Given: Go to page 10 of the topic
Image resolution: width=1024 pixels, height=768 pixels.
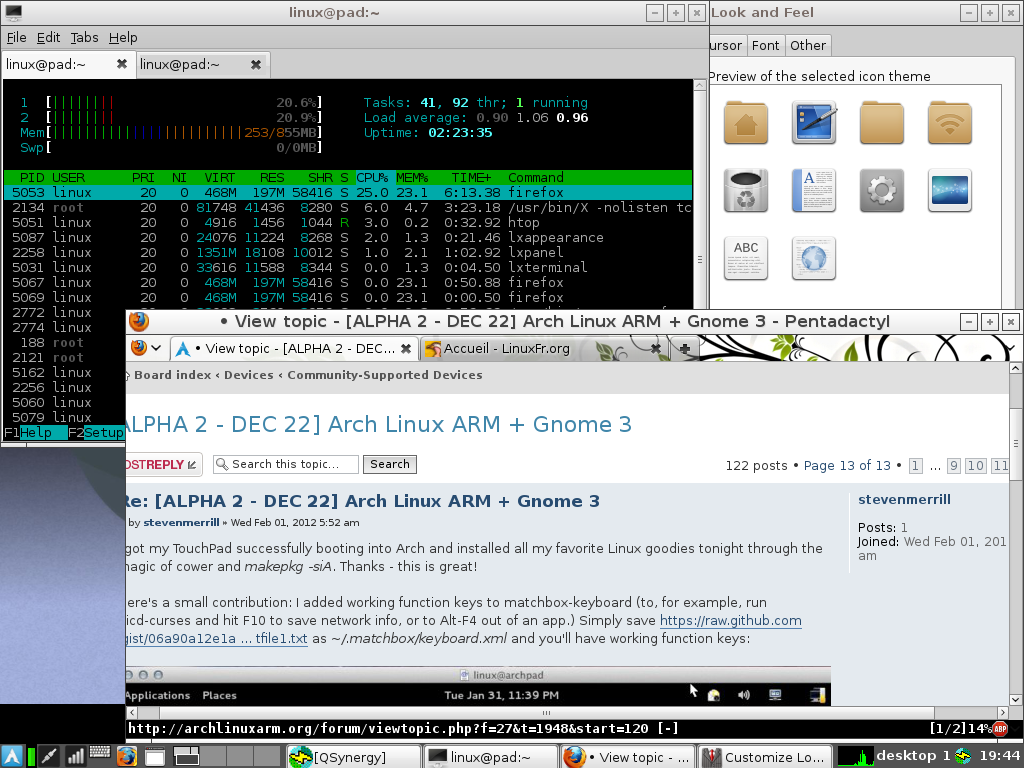Looking at the screenshot, I should click(x=976, y=466).
